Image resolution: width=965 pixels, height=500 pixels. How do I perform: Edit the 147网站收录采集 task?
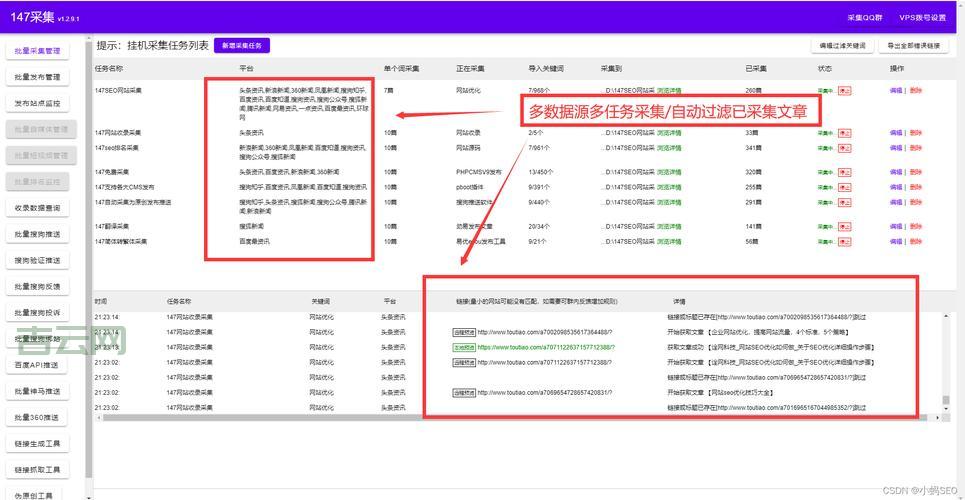click(x=895, y=132)
